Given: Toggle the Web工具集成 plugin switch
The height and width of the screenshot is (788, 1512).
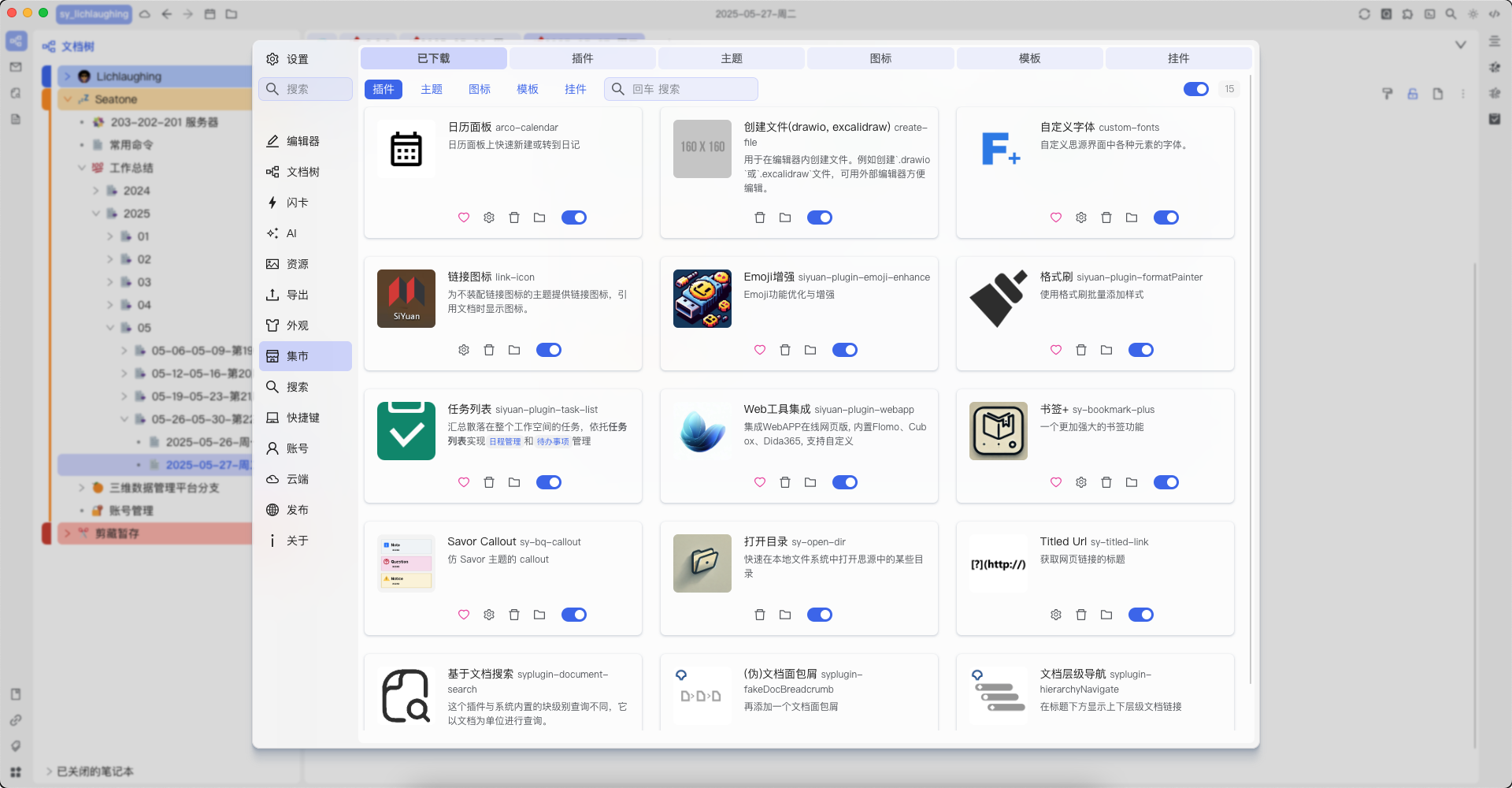Looking at the screenshot, I should 845,482.
